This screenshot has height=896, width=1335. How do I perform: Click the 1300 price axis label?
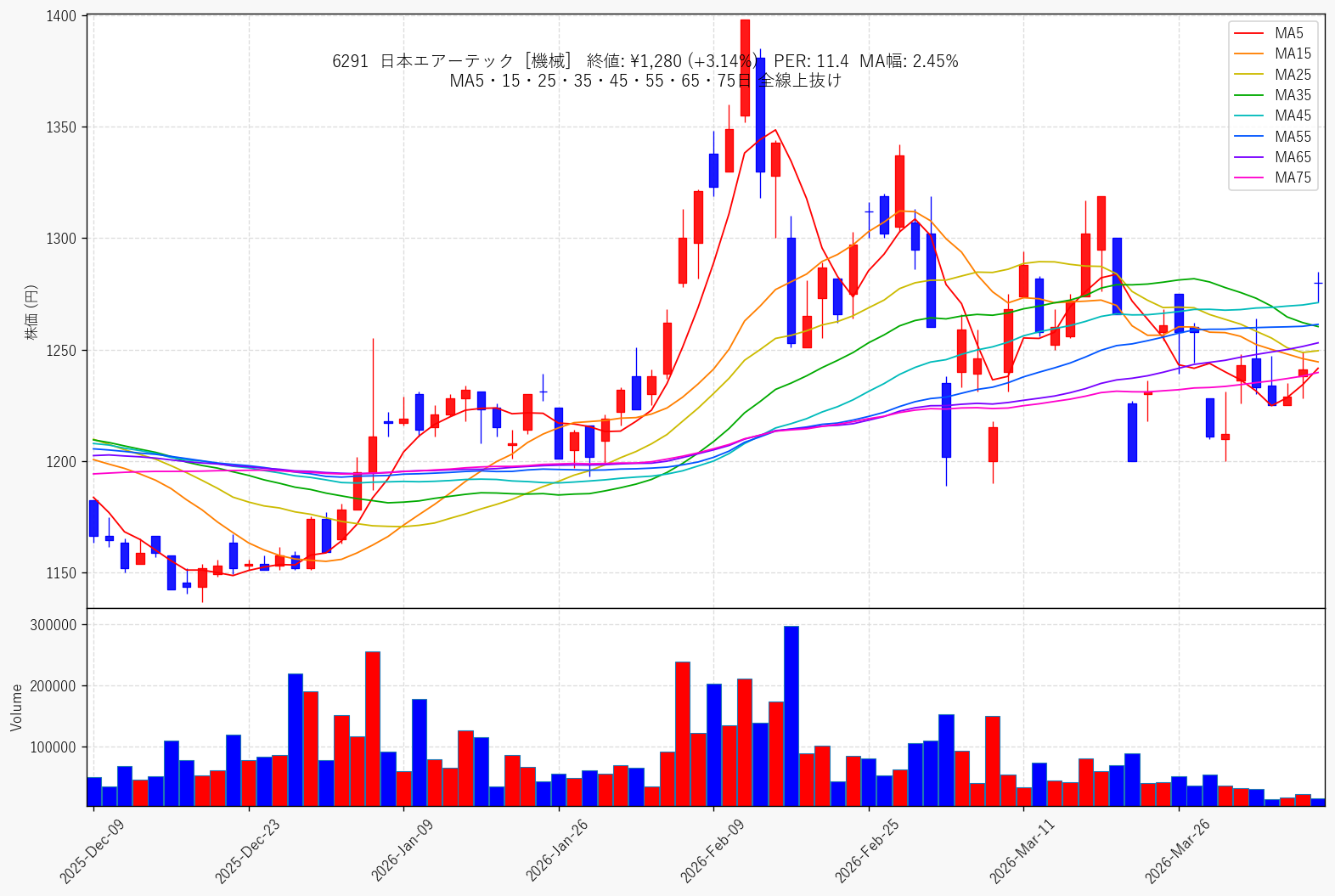[x=61, y=239]
